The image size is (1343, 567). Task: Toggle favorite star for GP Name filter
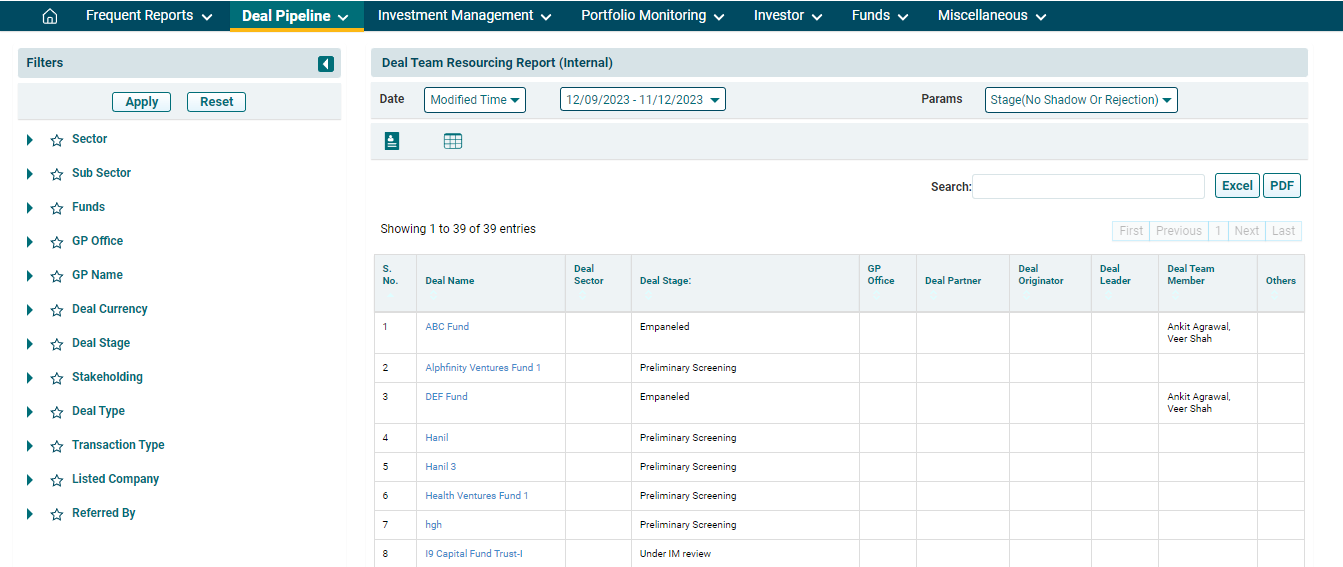[x=57, y=276]
